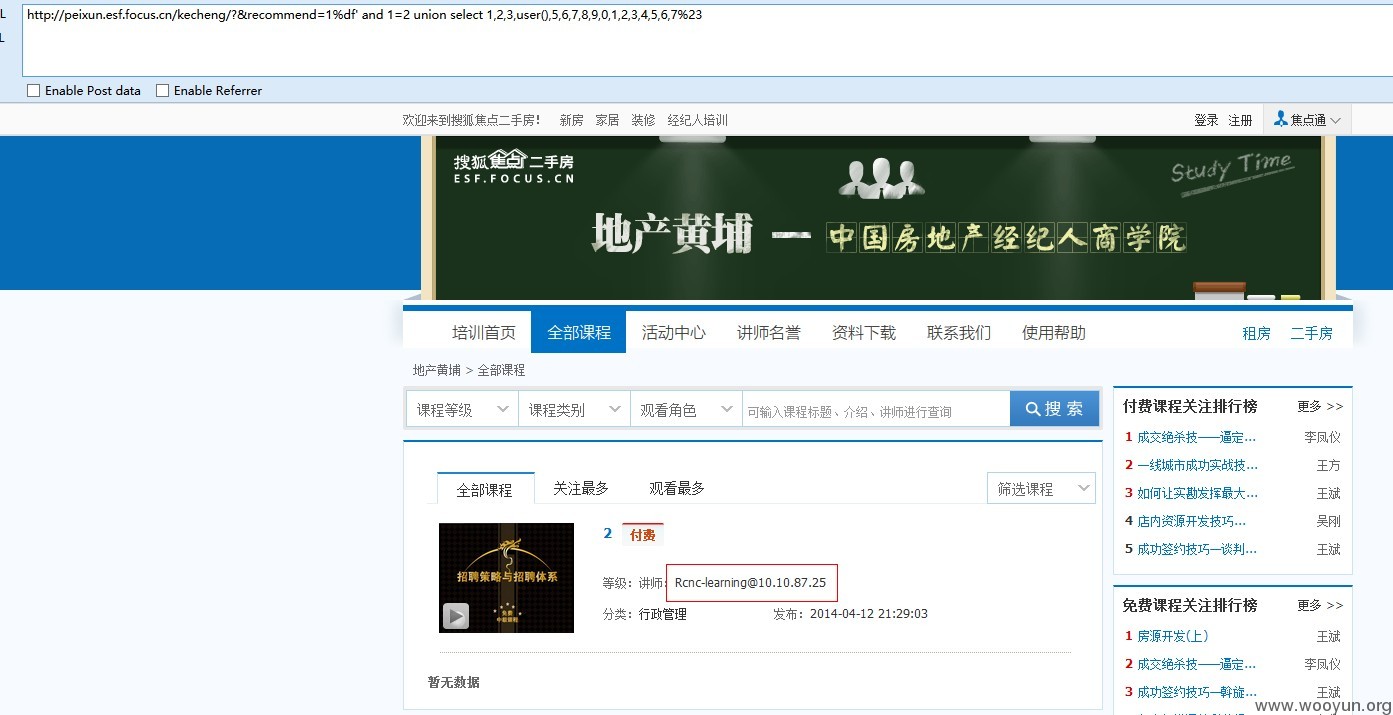The width and height of the screenshot is (1393, 715).
Task: Expand the 课程类别 dropdown
Action: pyautogui.click(x=575, y=409)
